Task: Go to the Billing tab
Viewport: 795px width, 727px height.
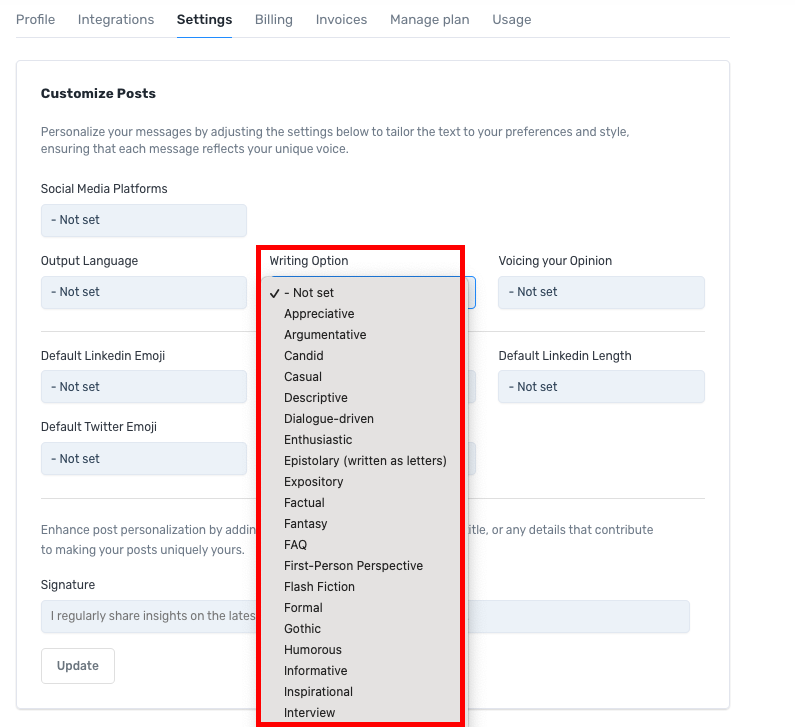Action: pos(274,19)
